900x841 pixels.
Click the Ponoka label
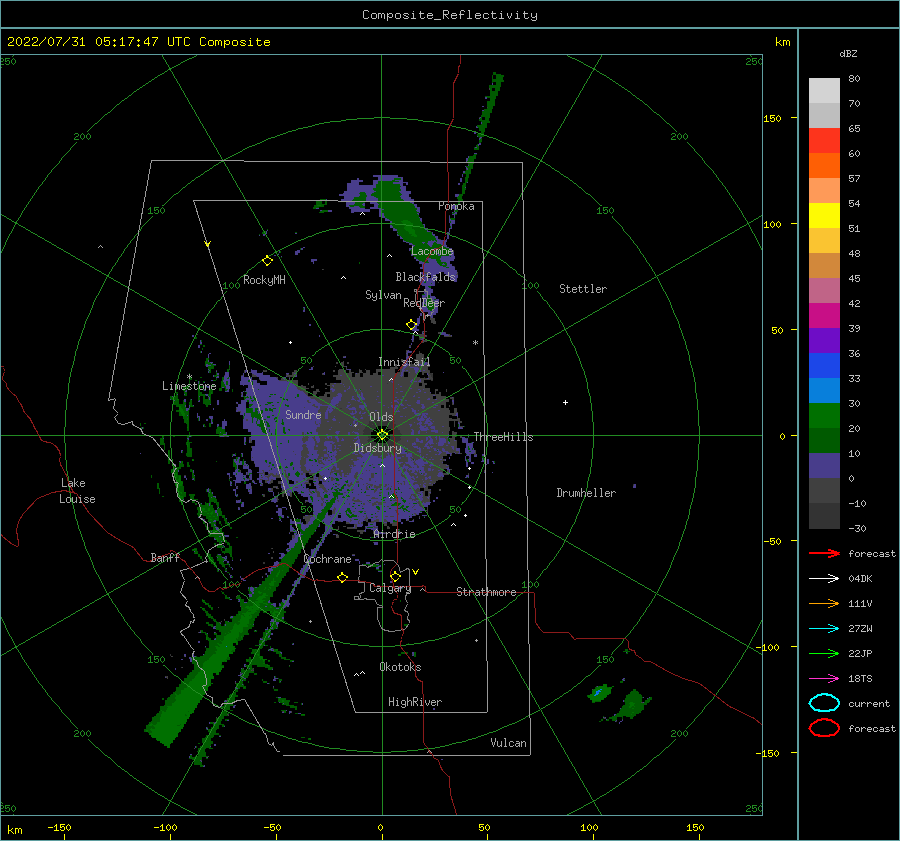pyautogui.click(x=456, y=206)
